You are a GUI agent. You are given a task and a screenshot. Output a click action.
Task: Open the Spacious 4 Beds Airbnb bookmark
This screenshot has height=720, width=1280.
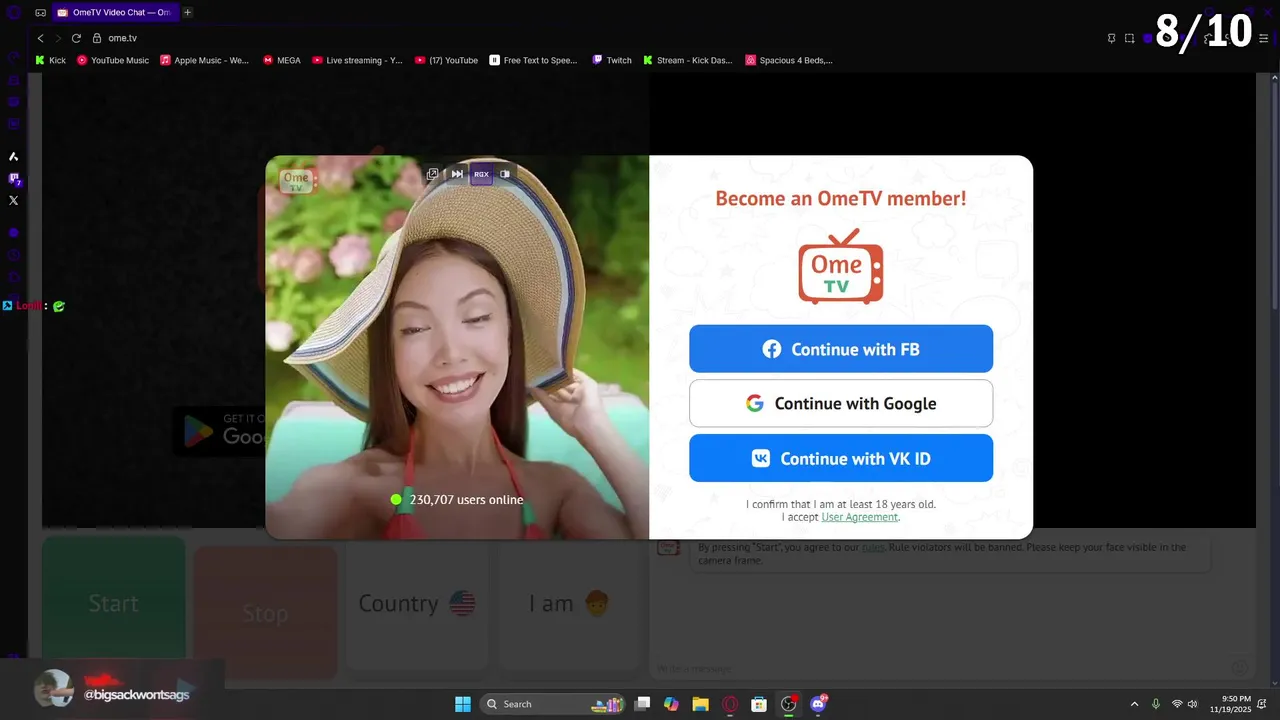(x=789, y=60)
